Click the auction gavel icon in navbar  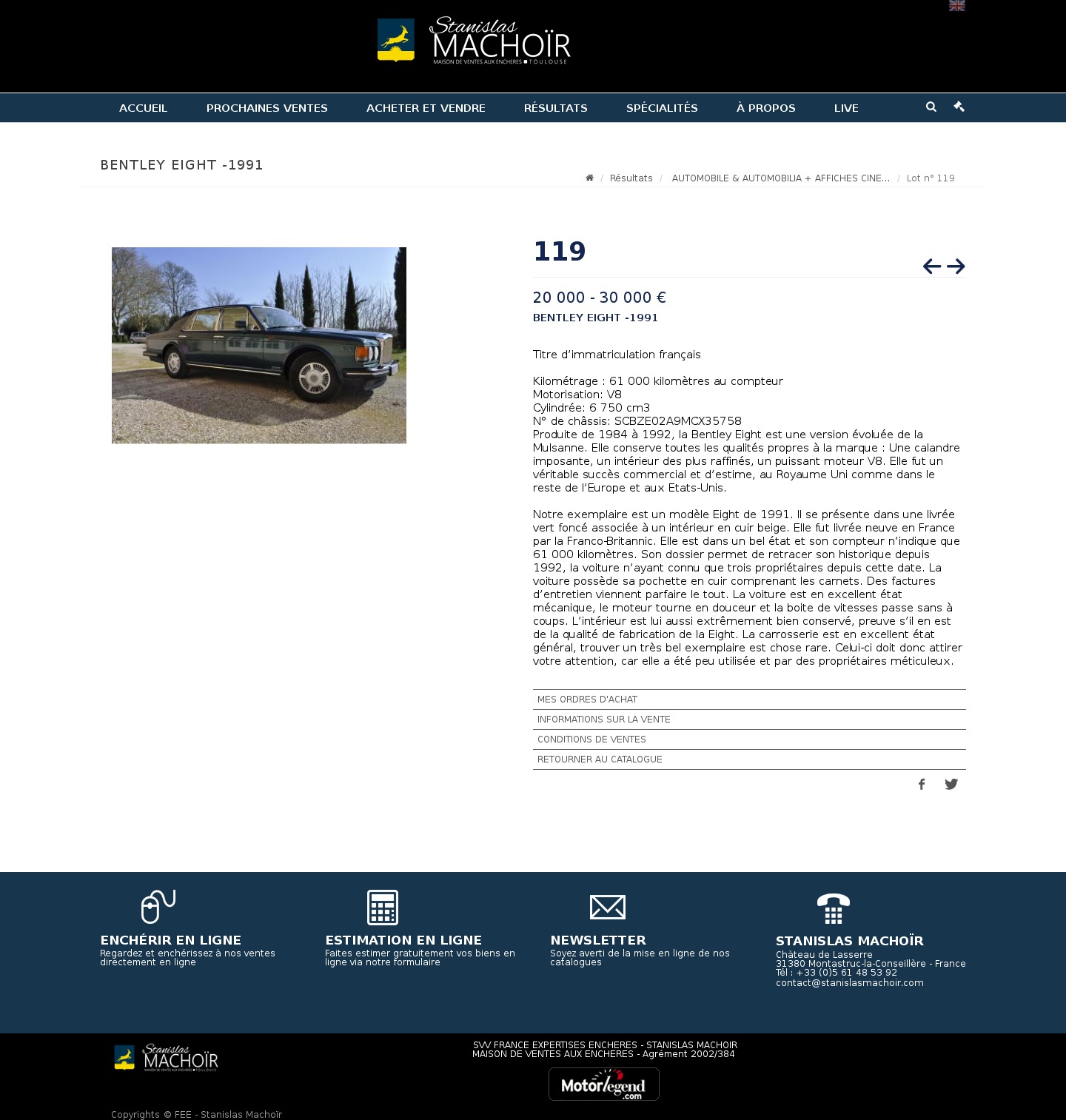[959, 107]
